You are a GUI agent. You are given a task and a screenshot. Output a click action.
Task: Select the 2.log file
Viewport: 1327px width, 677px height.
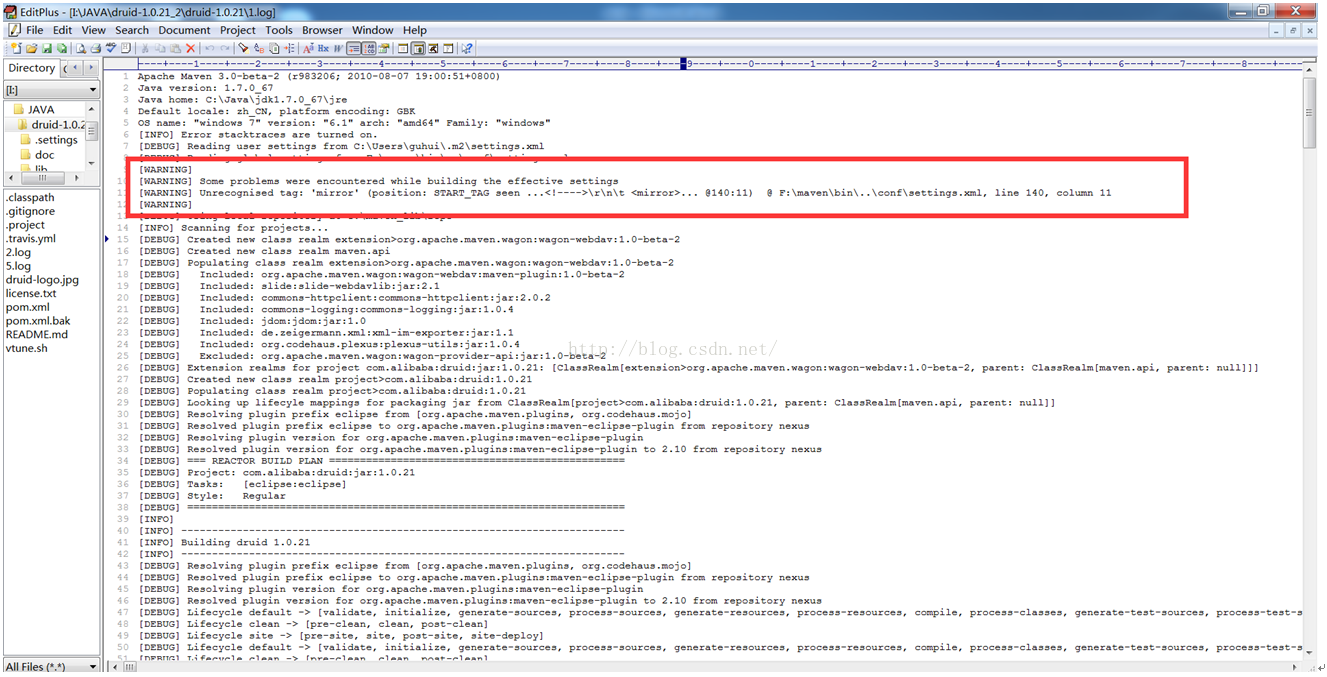click(x=18, y=253)
